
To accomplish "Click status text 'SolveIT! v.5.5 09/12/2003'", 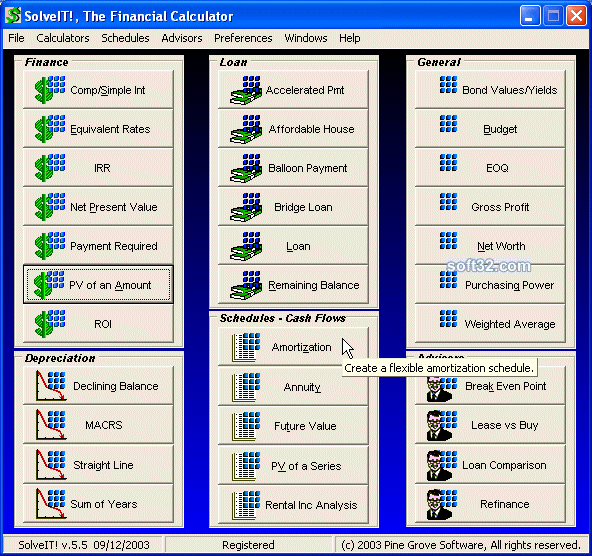I will (x=84, y=545).
